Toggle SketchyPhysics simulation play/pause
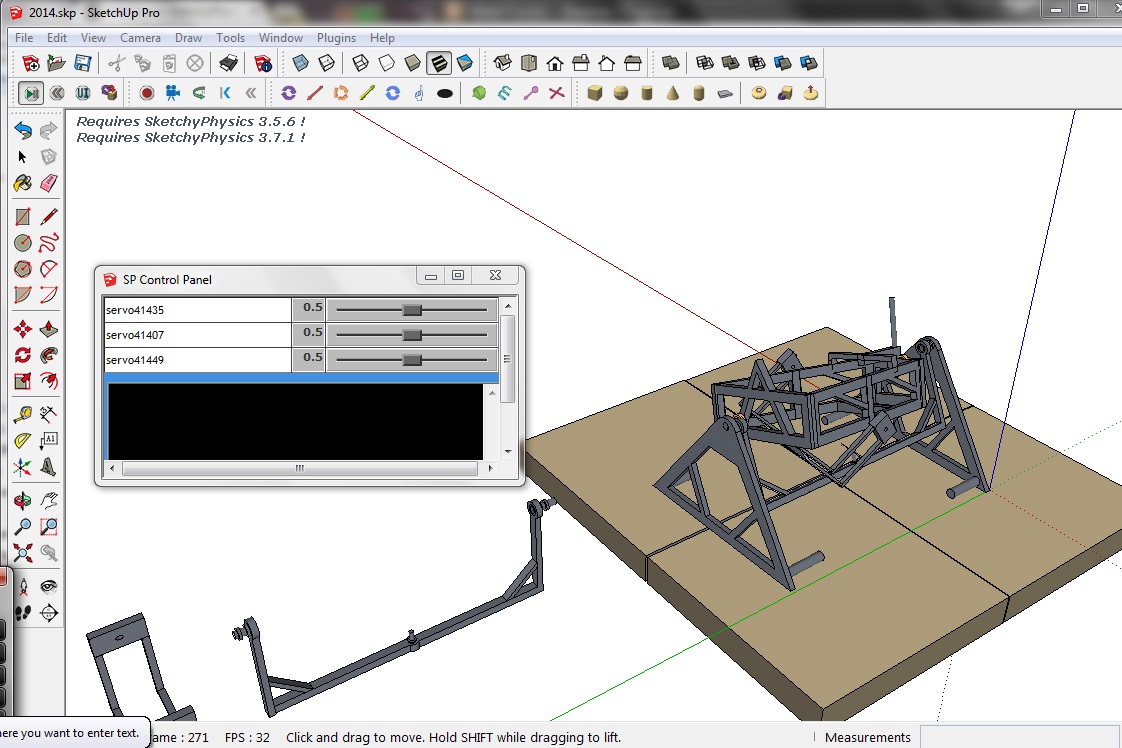The height and width of the screenshot is (748, 1122). [x=31, y=93]
